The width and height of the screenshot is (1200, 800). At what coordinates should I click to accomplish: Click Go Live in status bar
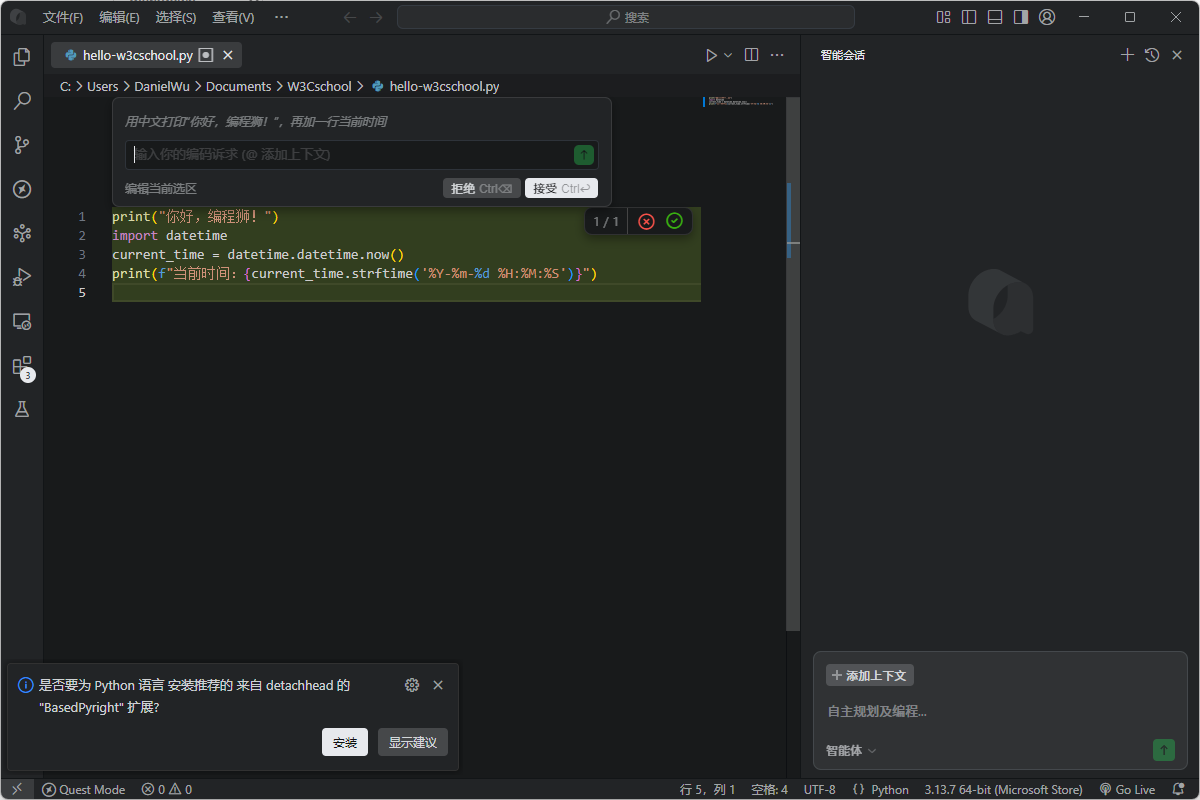[x=1127, y=789]
